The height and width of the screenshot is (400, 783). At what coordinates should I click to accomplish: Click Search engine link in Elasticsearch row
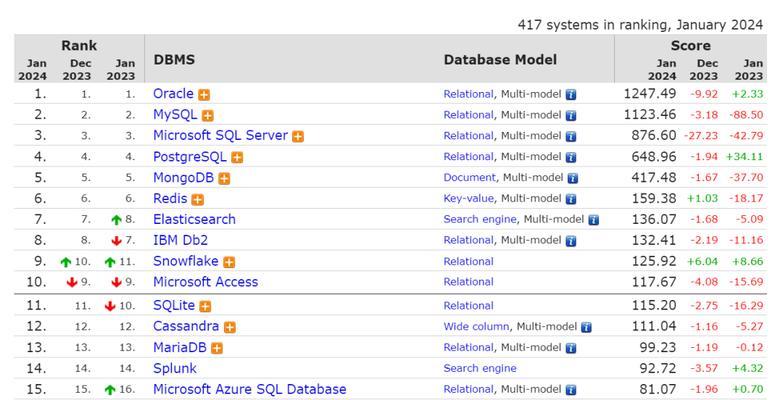pos(480,219)
